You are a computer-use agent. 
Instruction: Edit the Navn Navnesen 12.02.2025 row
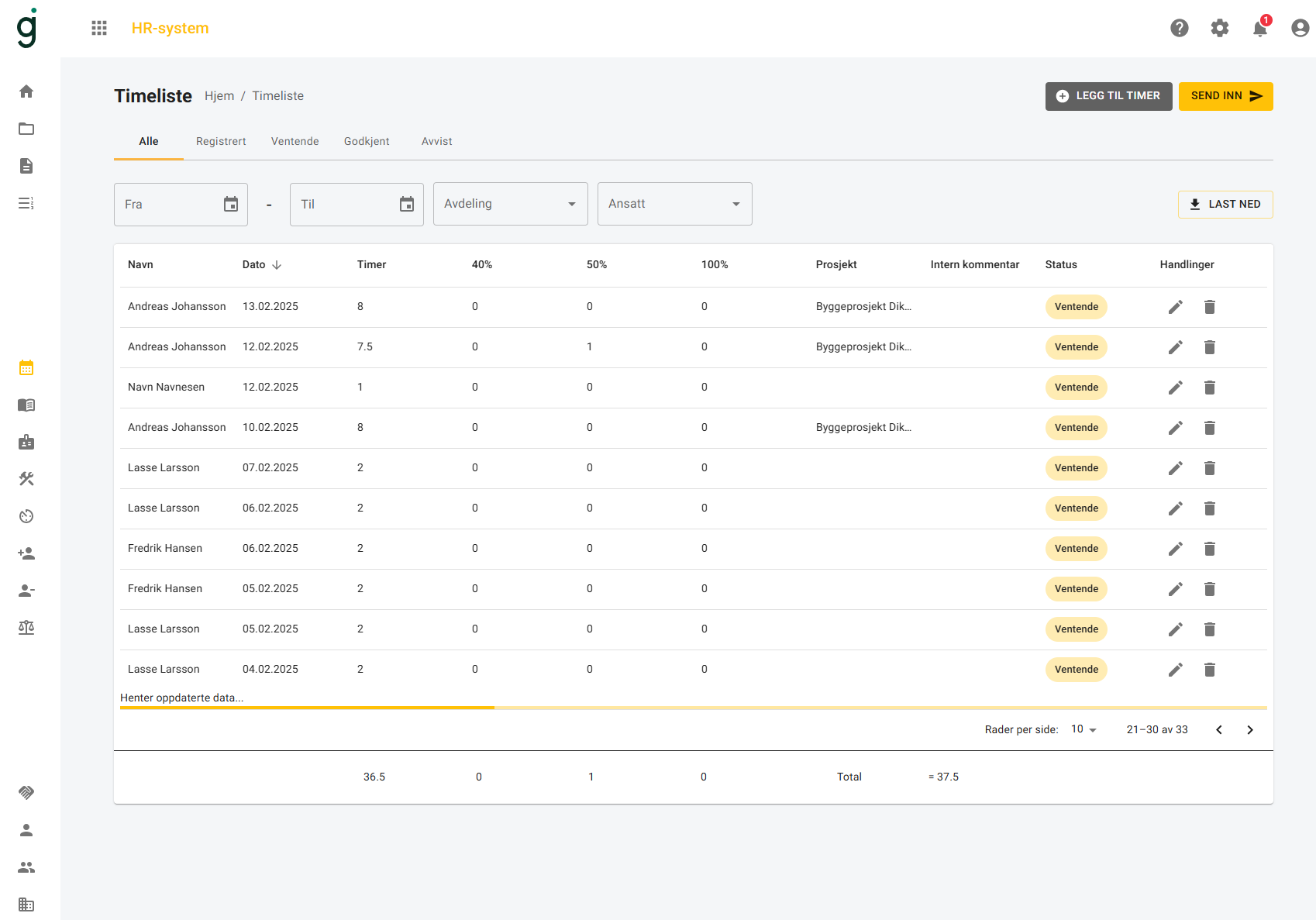coord(1176,388)
